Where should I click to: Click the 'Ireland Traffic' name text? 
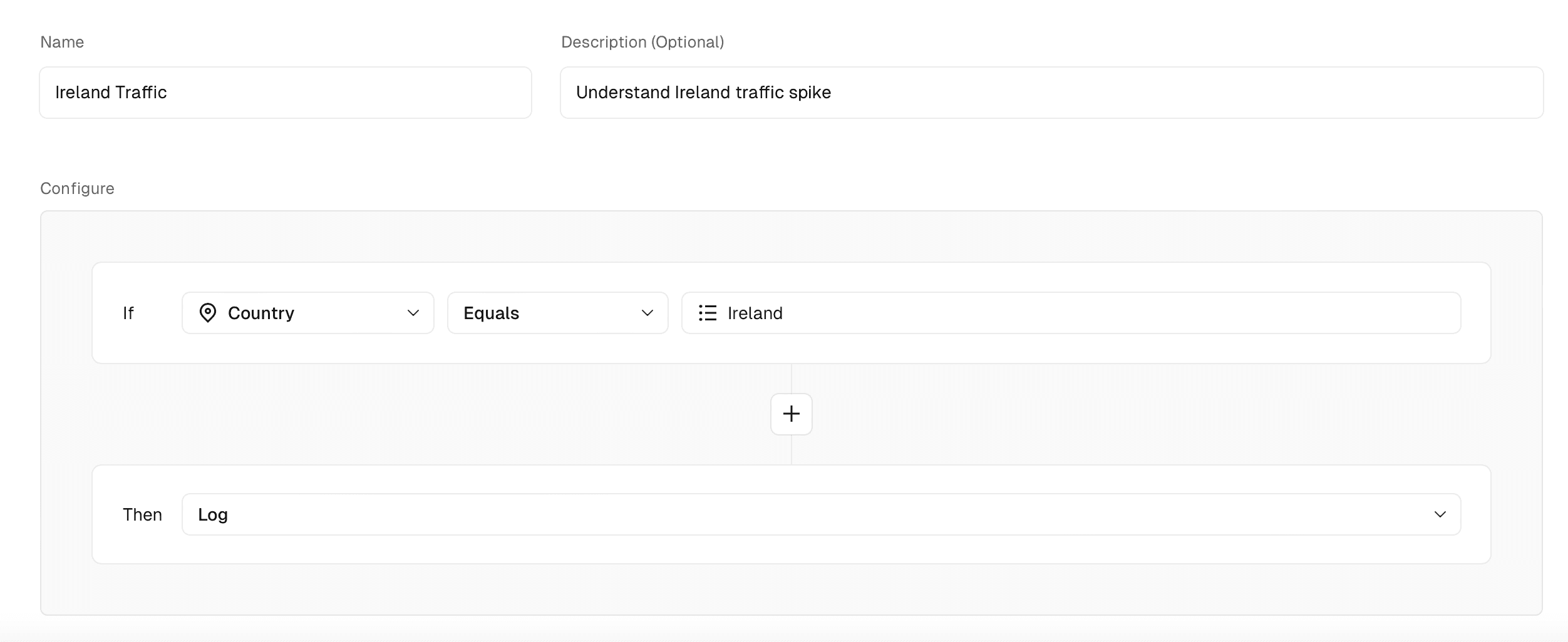tap(111, 93)
